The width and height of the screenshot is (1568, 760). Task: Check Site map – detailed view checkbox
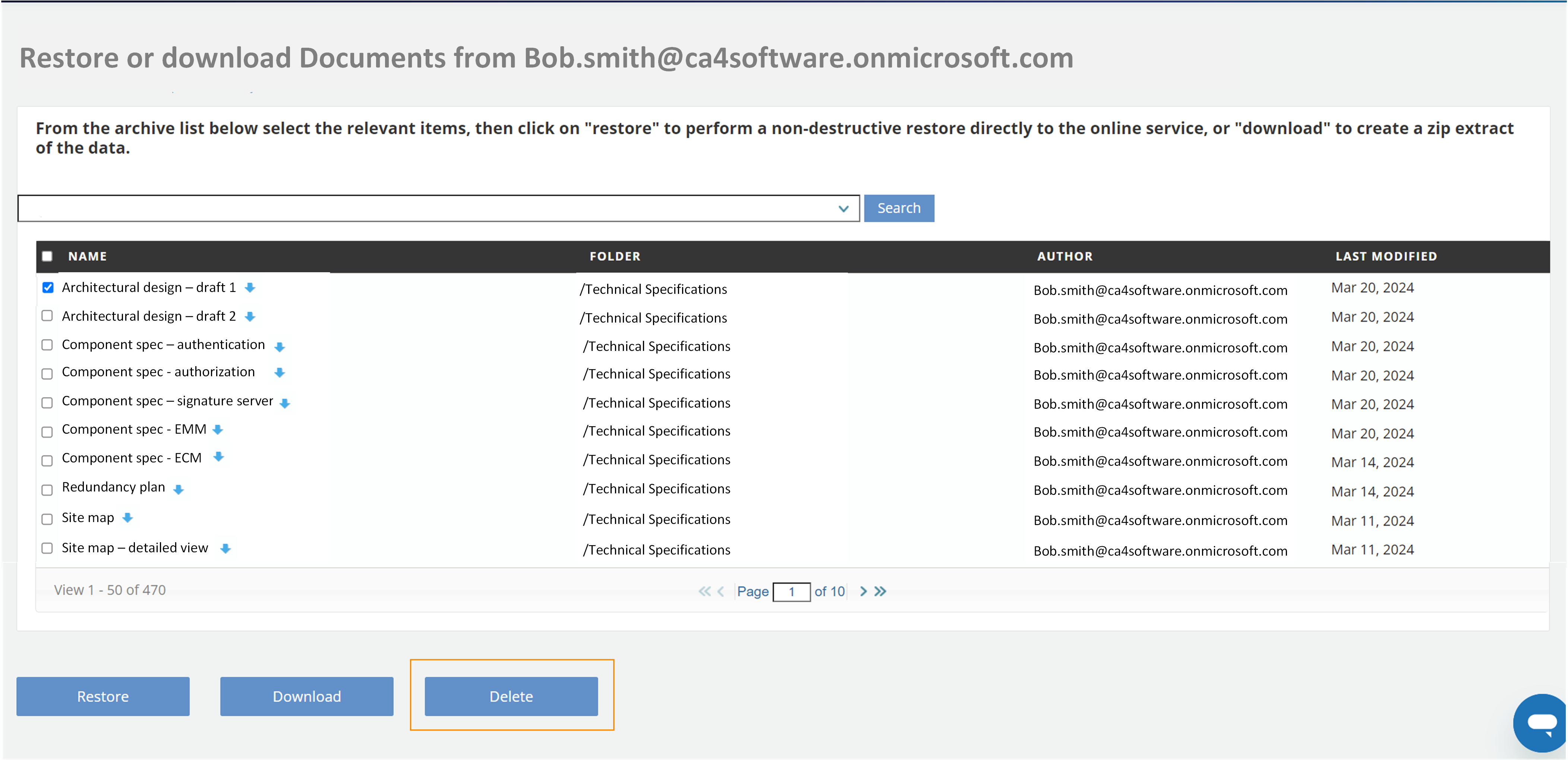pyautogui.click(x=47, y=548)
